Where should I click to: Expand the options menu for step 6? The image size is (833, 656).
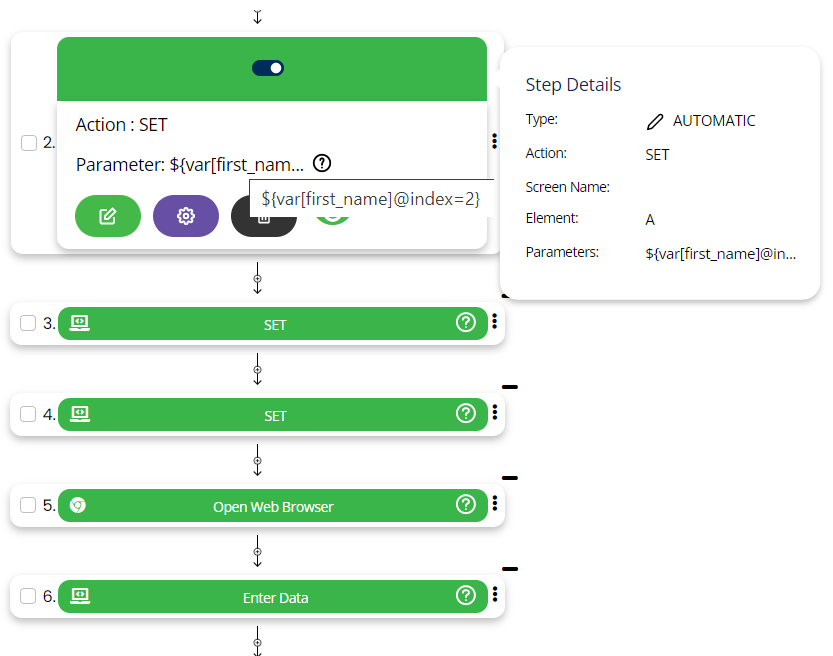494,595
